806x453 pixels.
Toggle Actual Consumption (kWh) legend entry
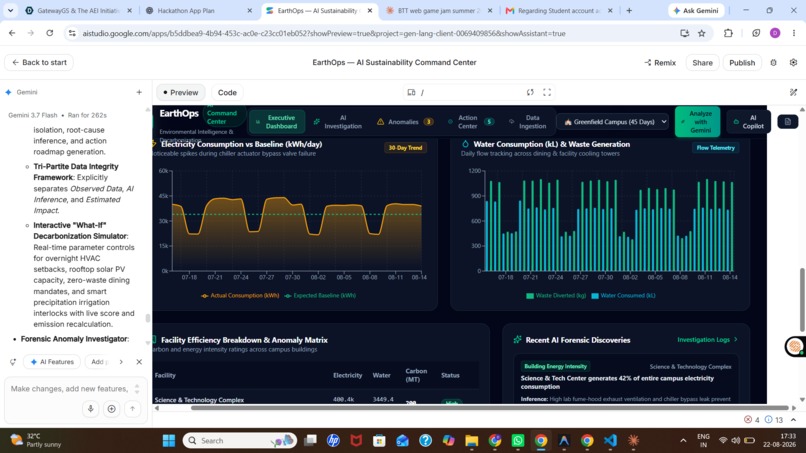pyautogui.click(x=240, y=296)
